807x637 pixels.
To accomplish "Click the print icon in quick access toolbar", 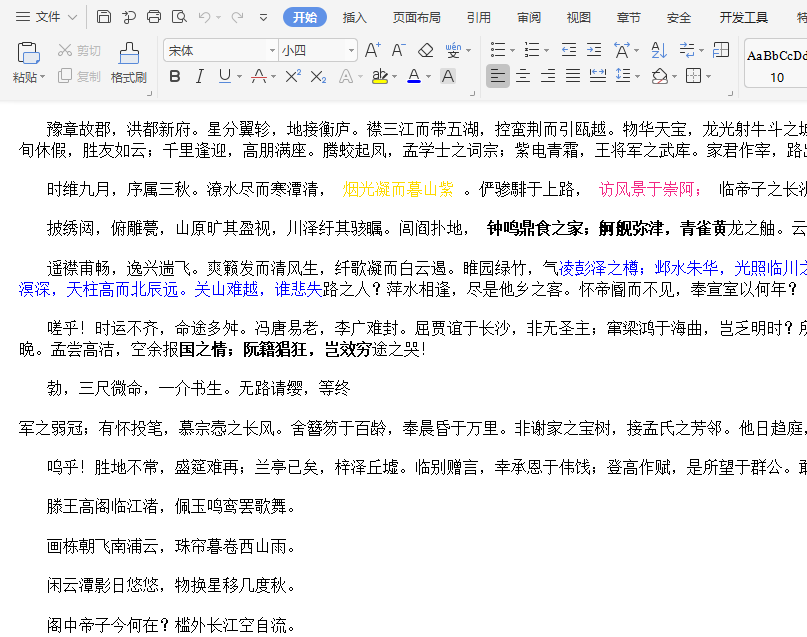I will 153,16.
